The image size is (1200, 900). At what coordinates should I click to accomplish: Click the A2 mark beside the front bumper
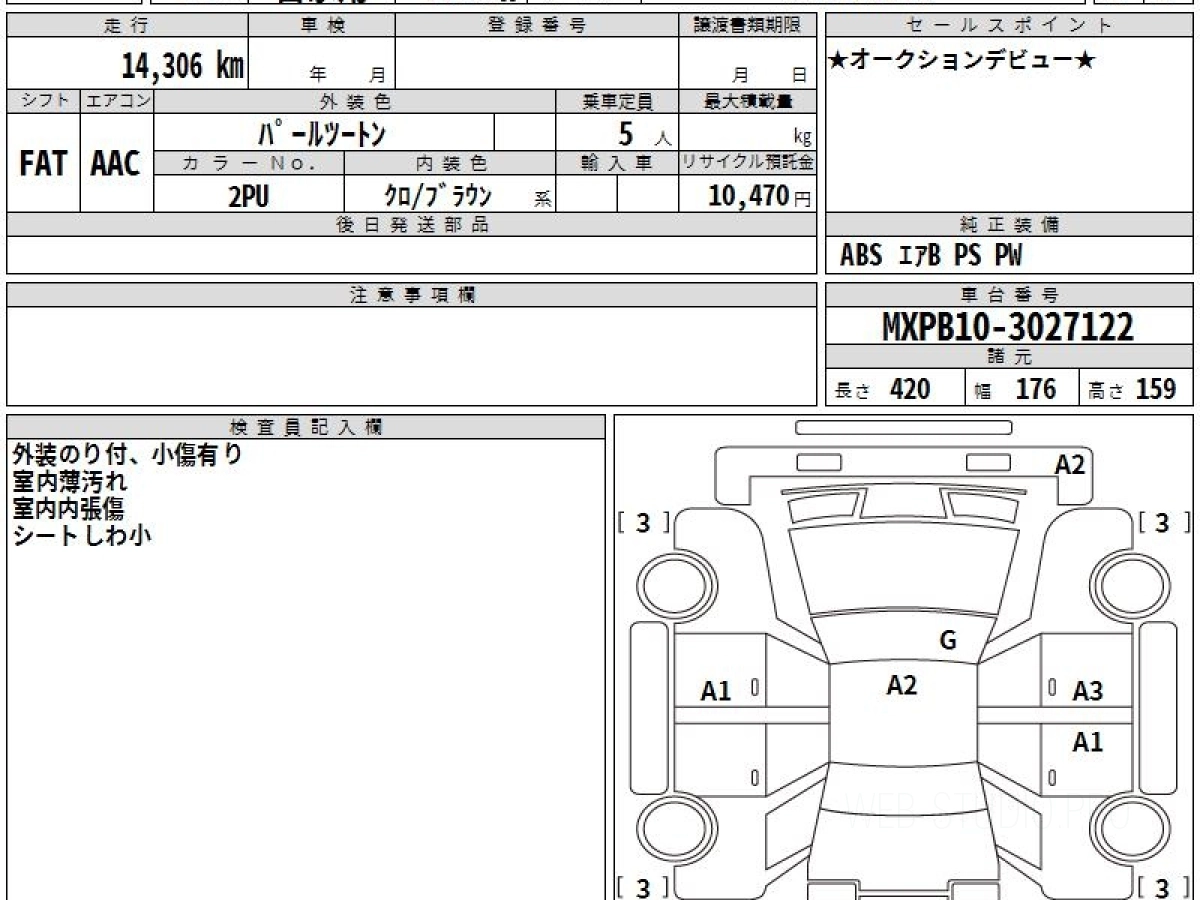click(x=1070, y=464)
